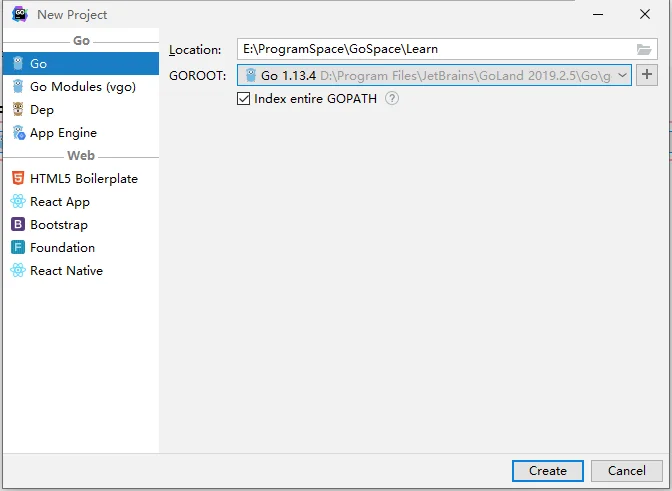Select HTML5 Boilerplate project type
The height and width of the screenshot is (491, 672).
(x=81, y=178)
